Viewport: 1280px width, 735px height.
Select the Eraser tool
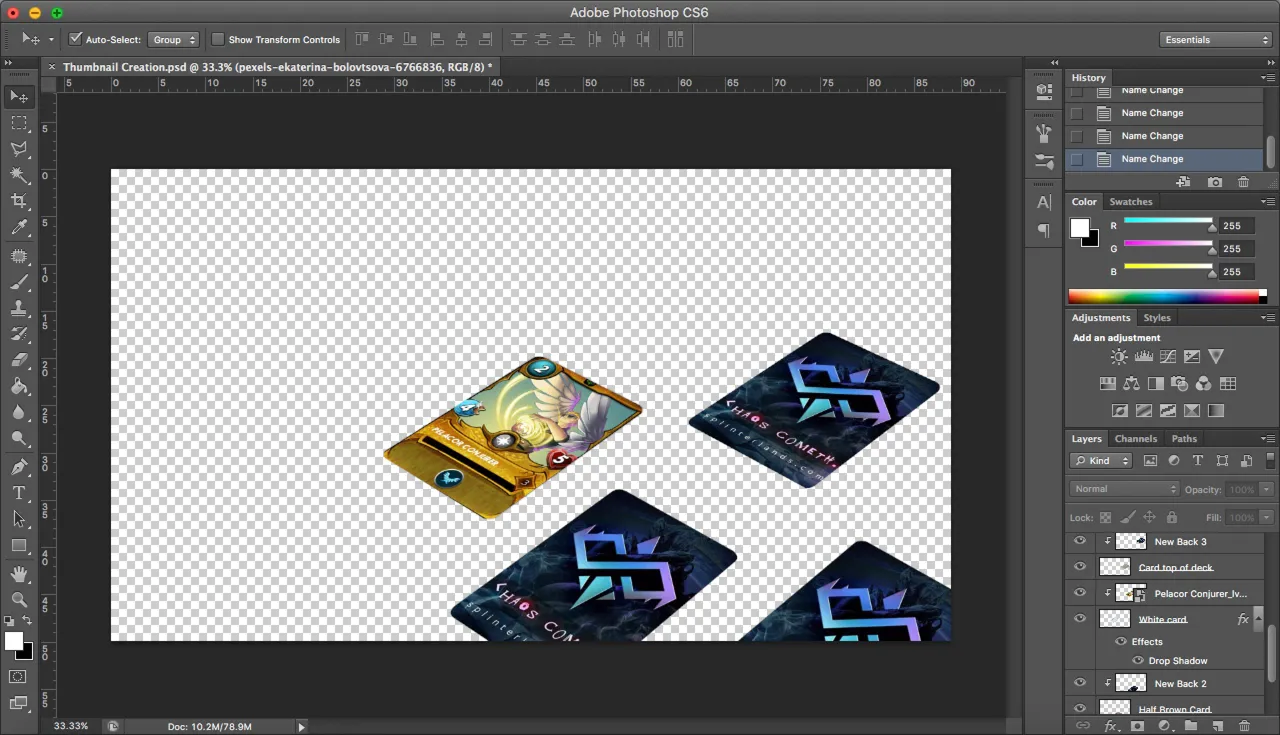[19, 361]
